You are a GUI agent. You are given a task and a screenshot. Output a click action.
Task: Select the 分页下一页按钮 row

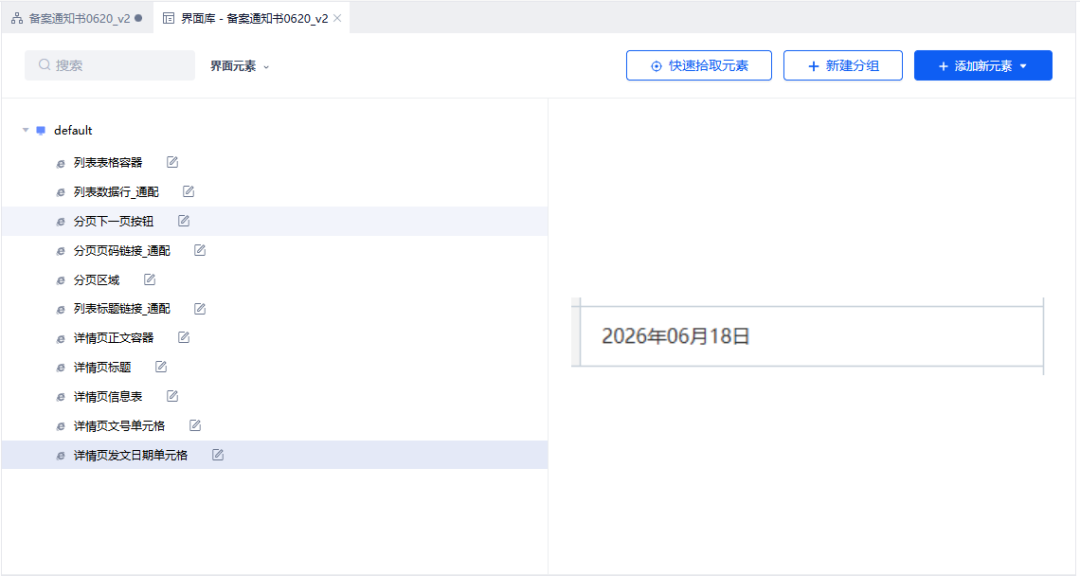274,221
